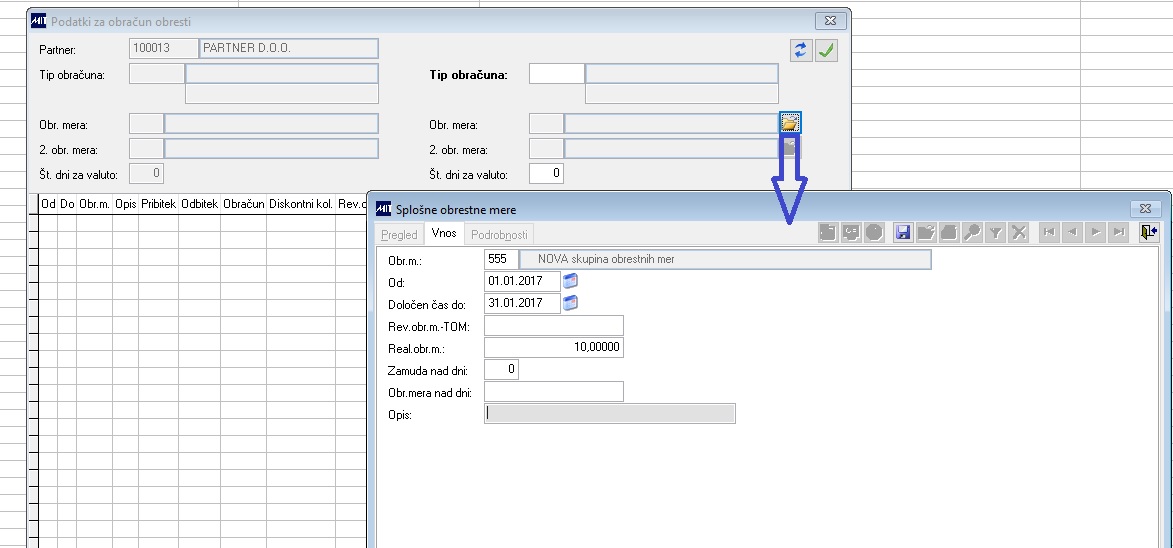Go to the next record arrow
Viewport: 1173px width, 548px height.
click(1096, 233)
